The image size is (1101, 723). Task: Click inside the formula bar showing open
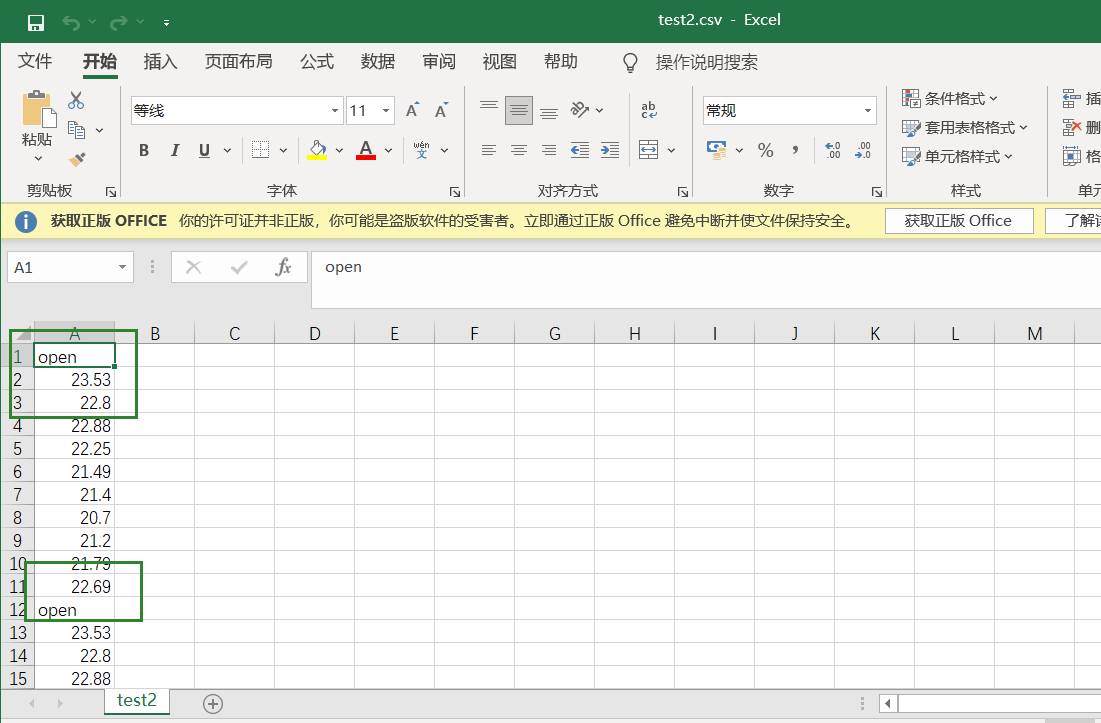(x=706, y=279)
